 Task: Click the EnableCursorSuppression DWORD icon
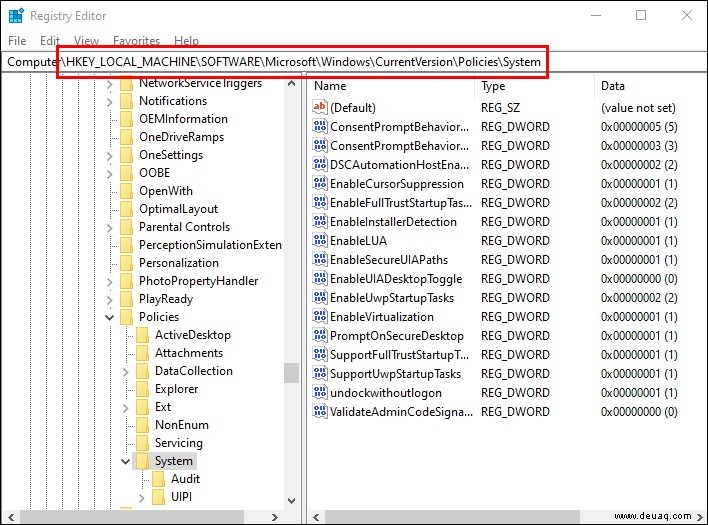coord(320,183)
